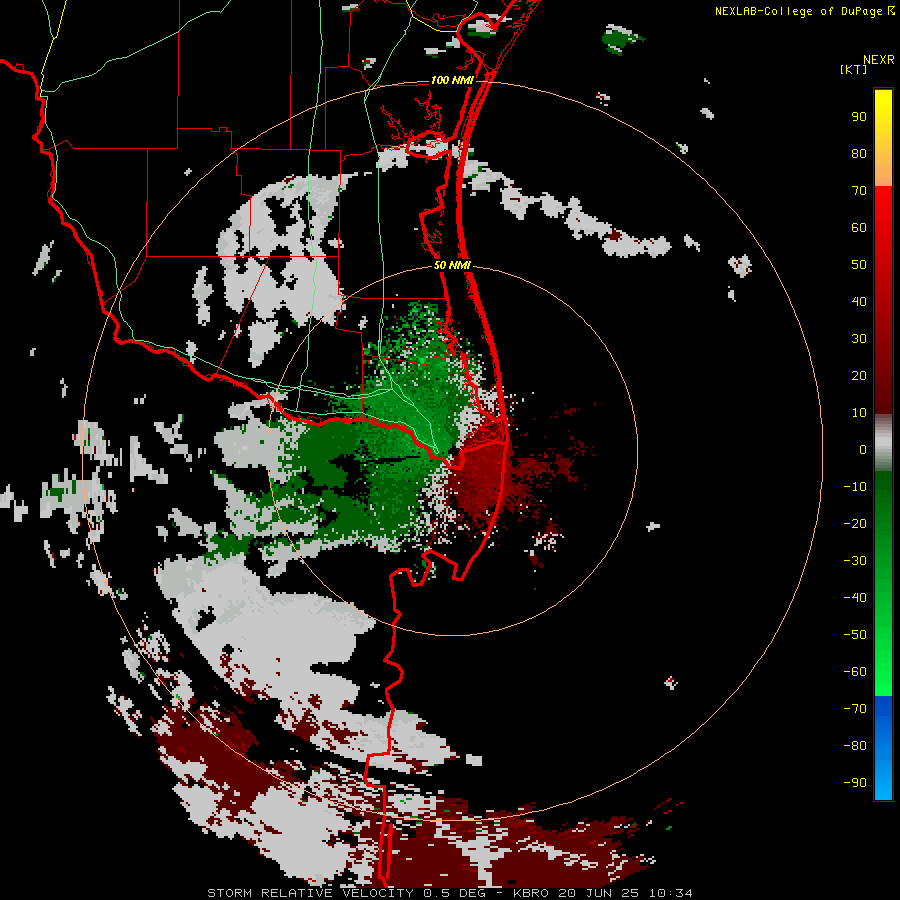Click the -80 tick label on scale

coord(855,746)
